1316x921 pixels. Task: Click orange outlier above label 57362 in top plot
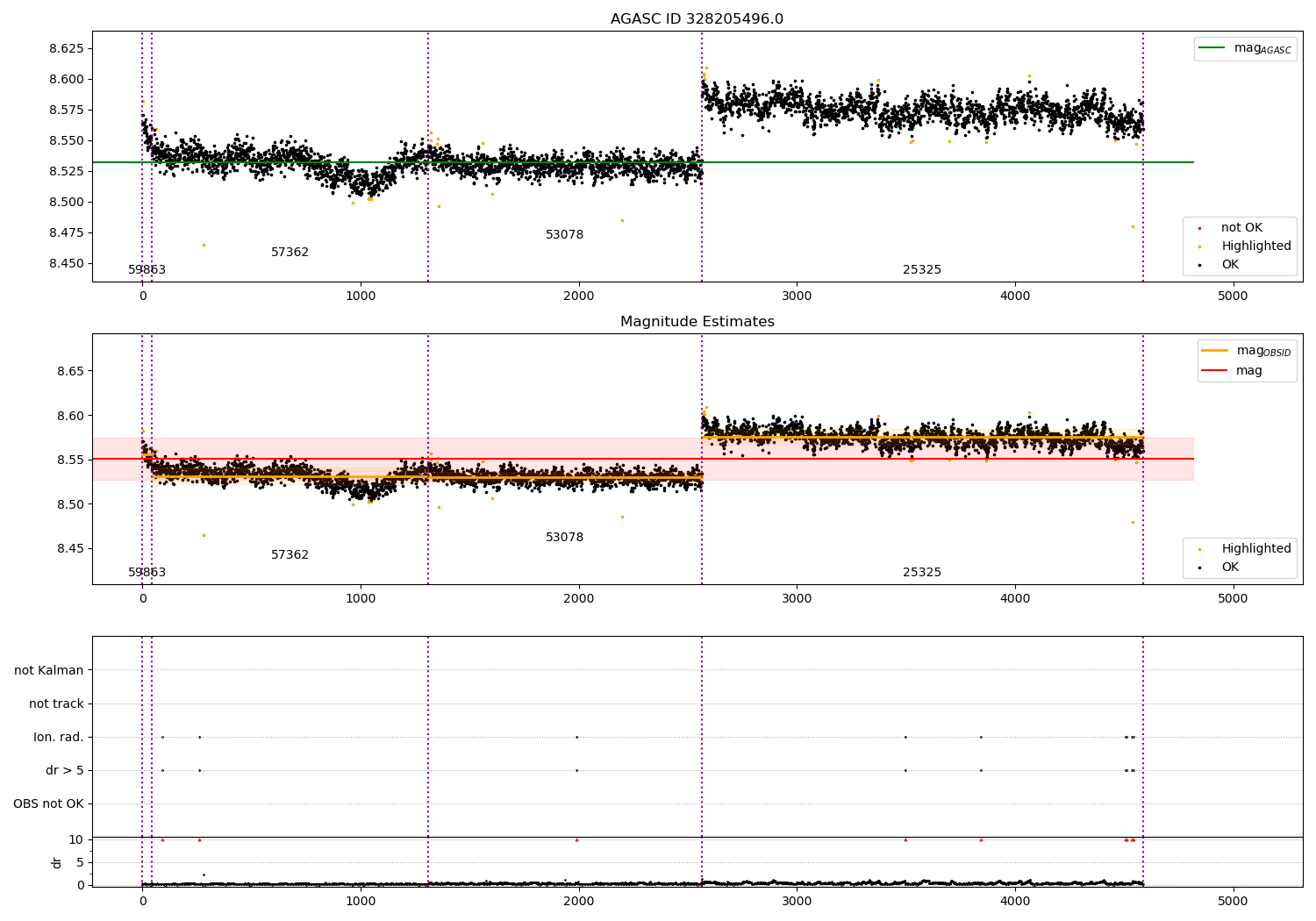point(204,245)
